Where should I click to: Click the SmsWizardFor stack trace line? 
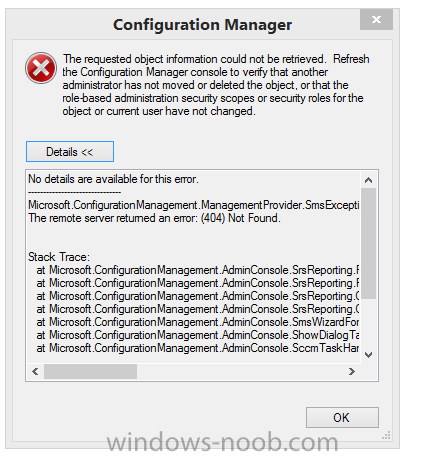[x=198, y=322]
